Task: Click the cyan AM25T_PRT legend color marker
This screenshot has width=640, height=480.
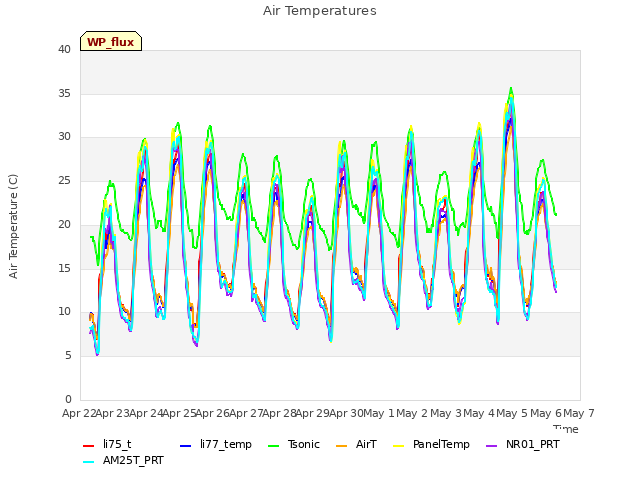Action: point(89,462)
